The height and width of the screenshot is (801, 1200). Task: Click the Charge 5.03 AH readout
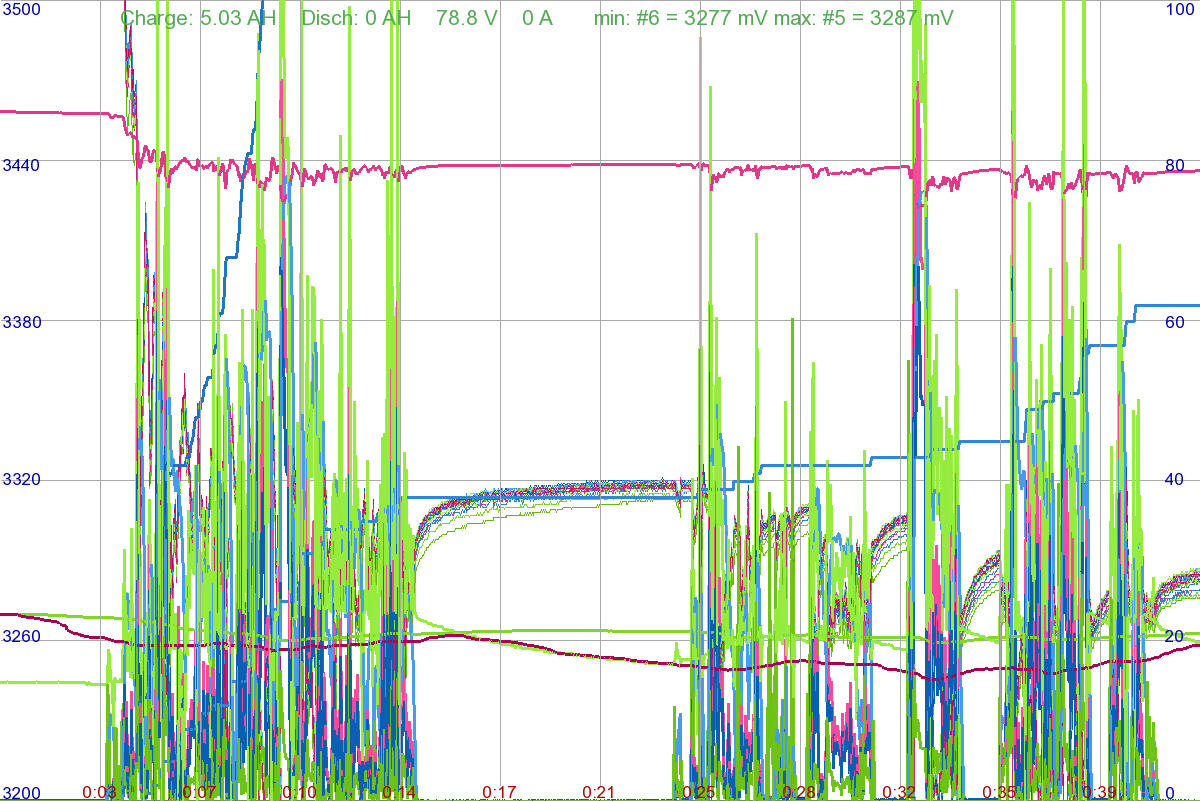198,18
